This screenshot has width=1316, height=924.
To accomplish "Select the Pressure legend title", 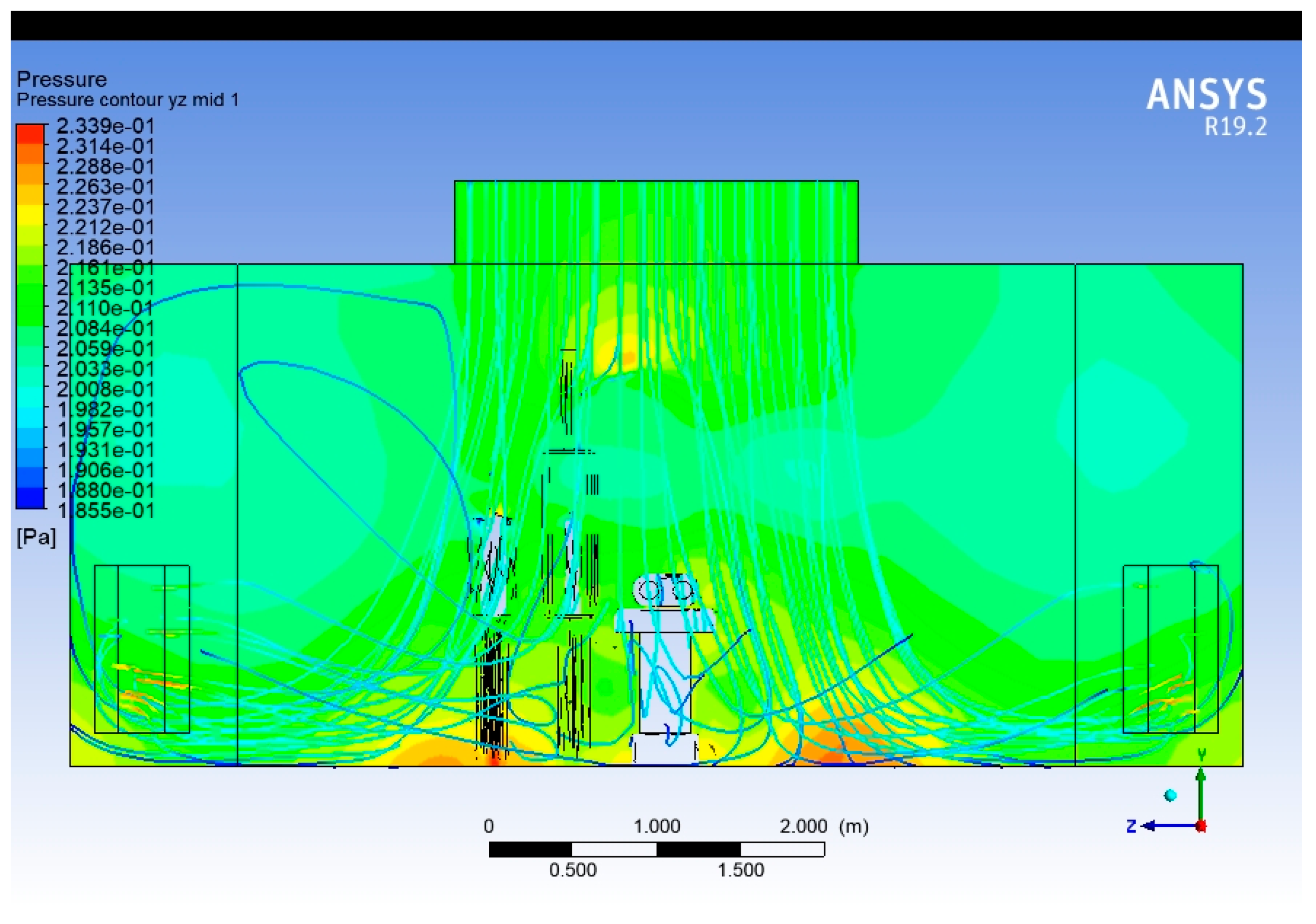I will click(62, 79).
